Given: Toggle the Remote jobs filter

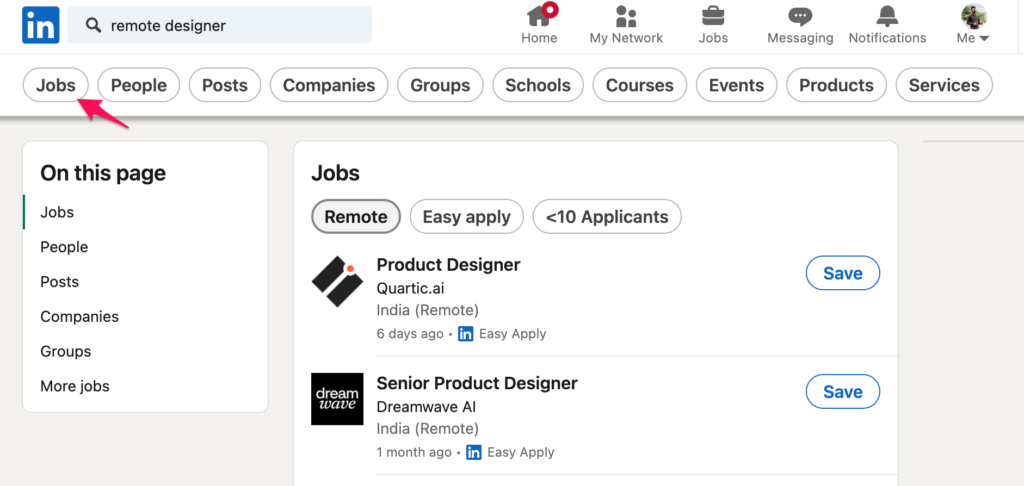Looking at the screenshot, I should (x=356, y=217).
